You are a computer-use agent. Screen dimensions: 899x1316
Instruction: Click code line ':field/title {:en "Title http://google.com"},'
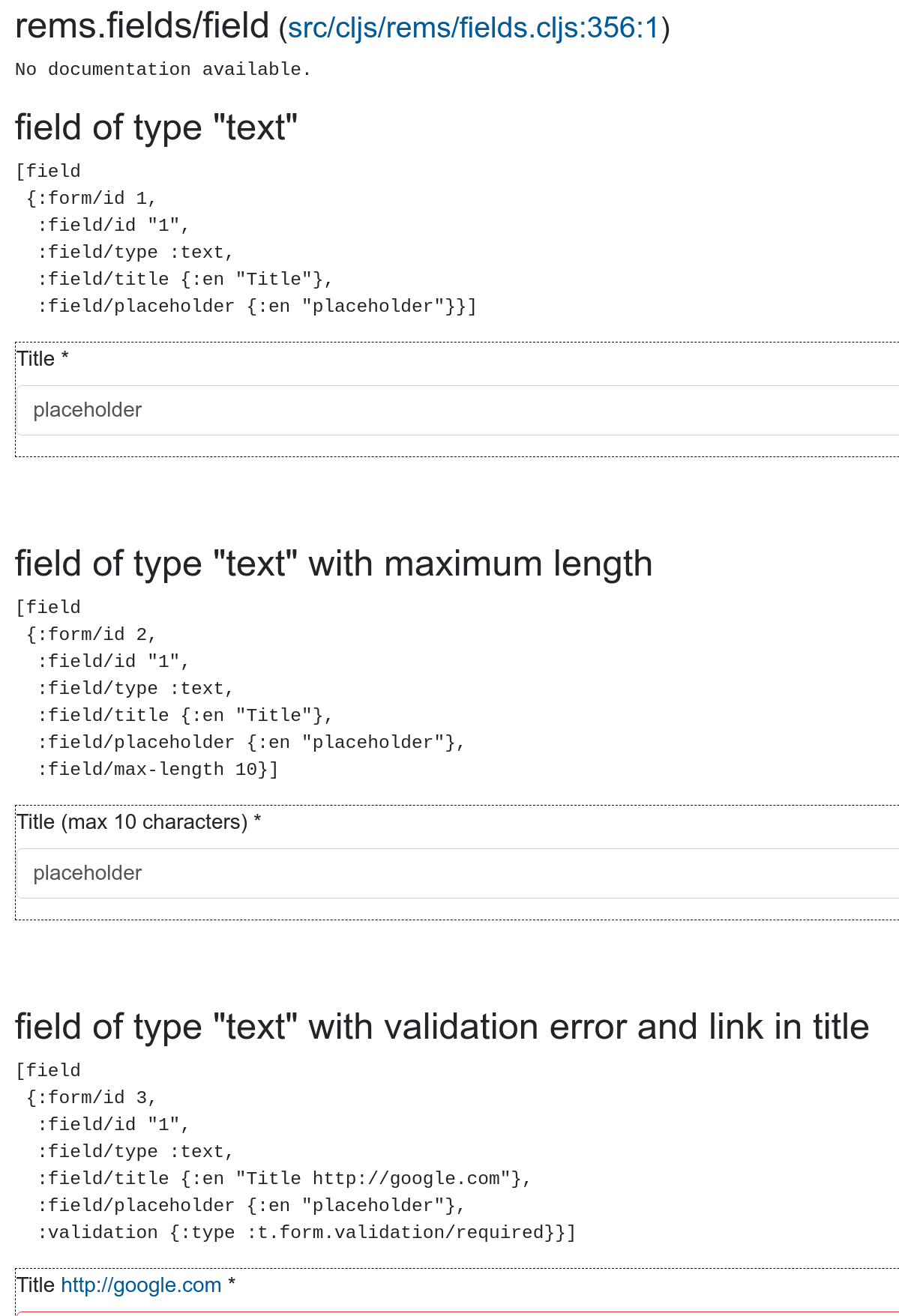coord(284,1179)
